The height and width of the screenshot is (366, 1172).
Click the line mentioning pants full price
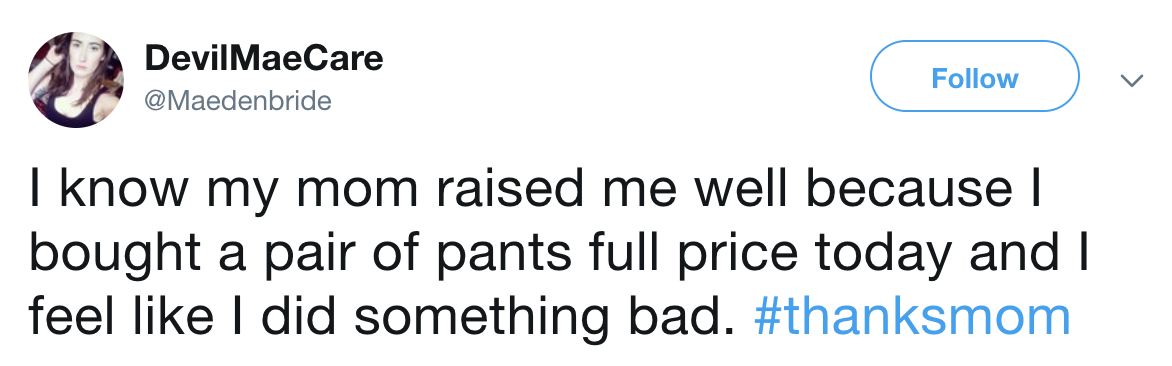pos(557,254)
